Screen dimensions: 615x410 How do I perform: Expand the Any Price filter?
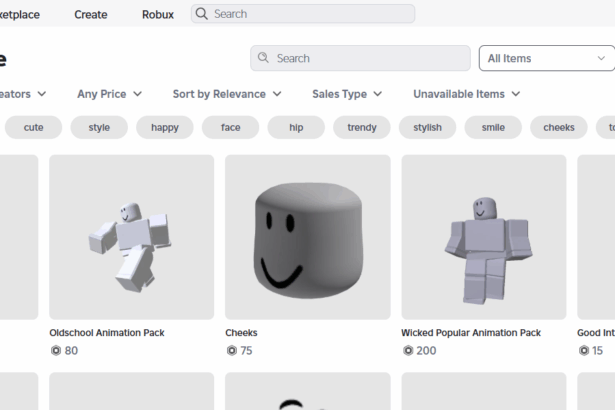109,94
